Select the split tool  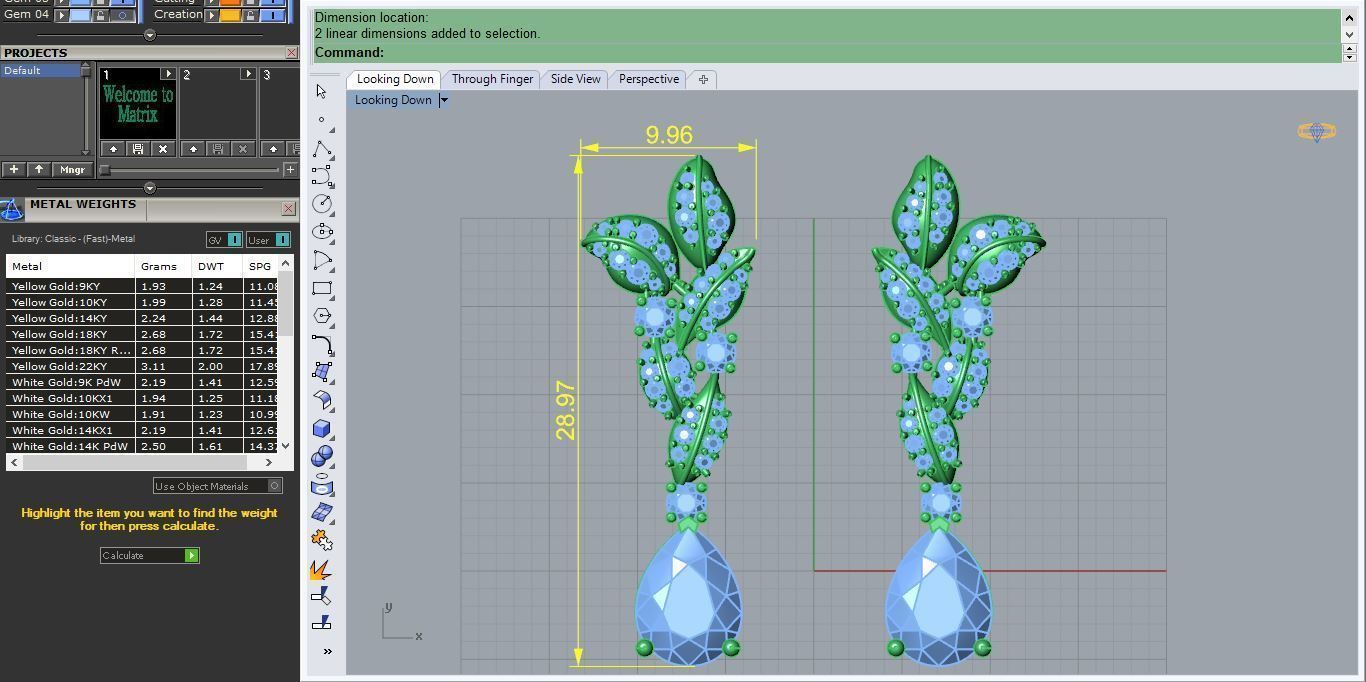321,623
